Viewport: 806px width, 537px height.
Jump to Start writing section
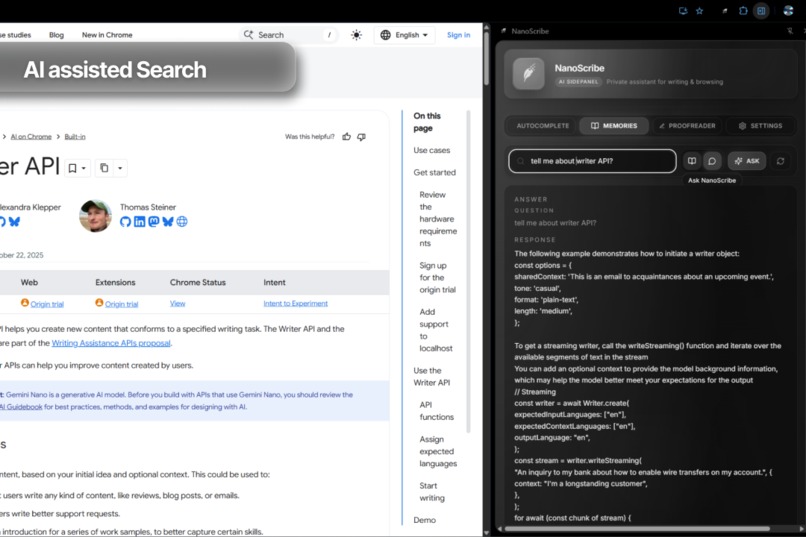[x=432, y=492]
